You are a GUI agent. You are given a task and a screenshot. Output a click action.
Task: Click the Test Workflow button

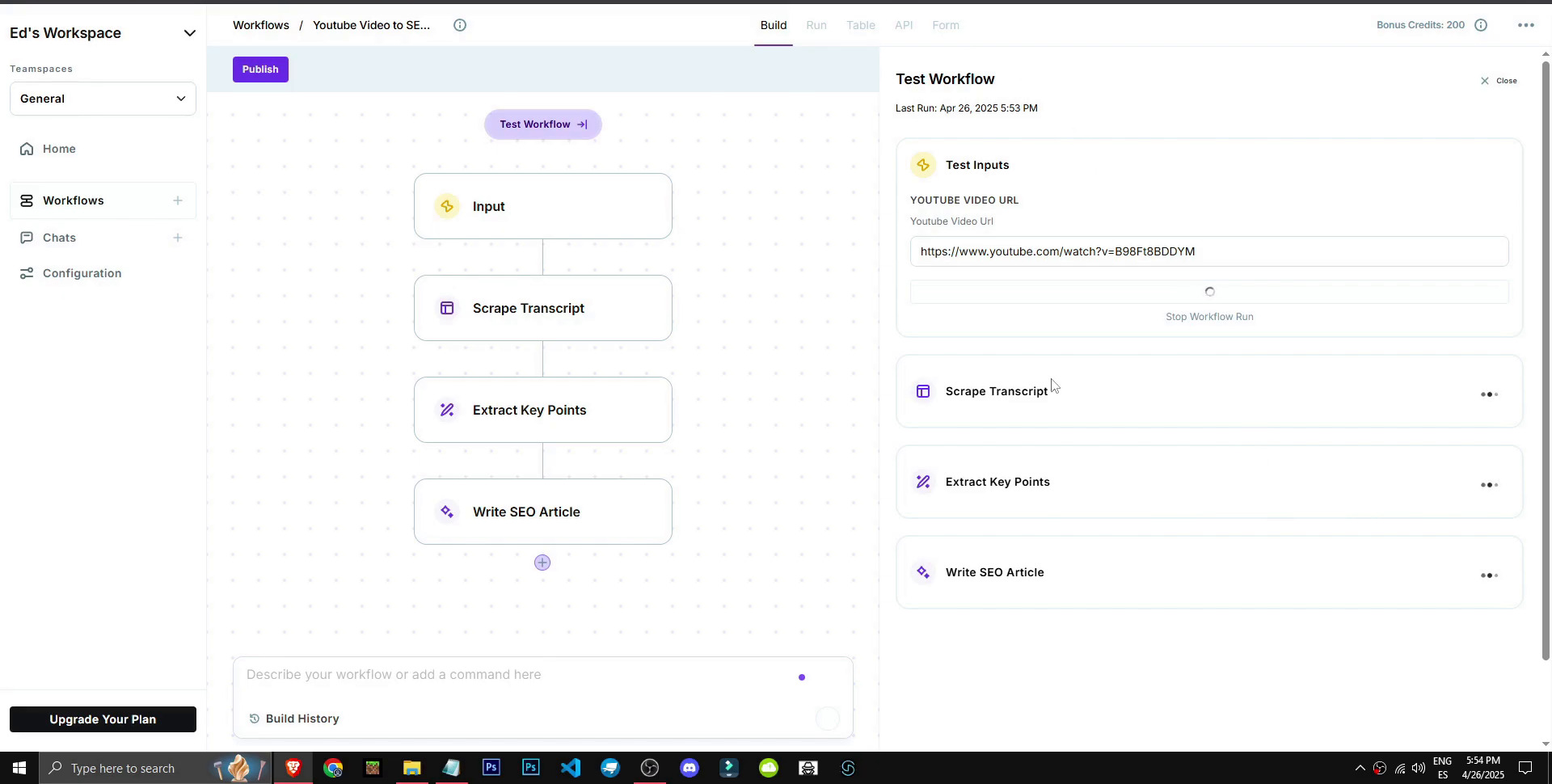coord(543,124)
